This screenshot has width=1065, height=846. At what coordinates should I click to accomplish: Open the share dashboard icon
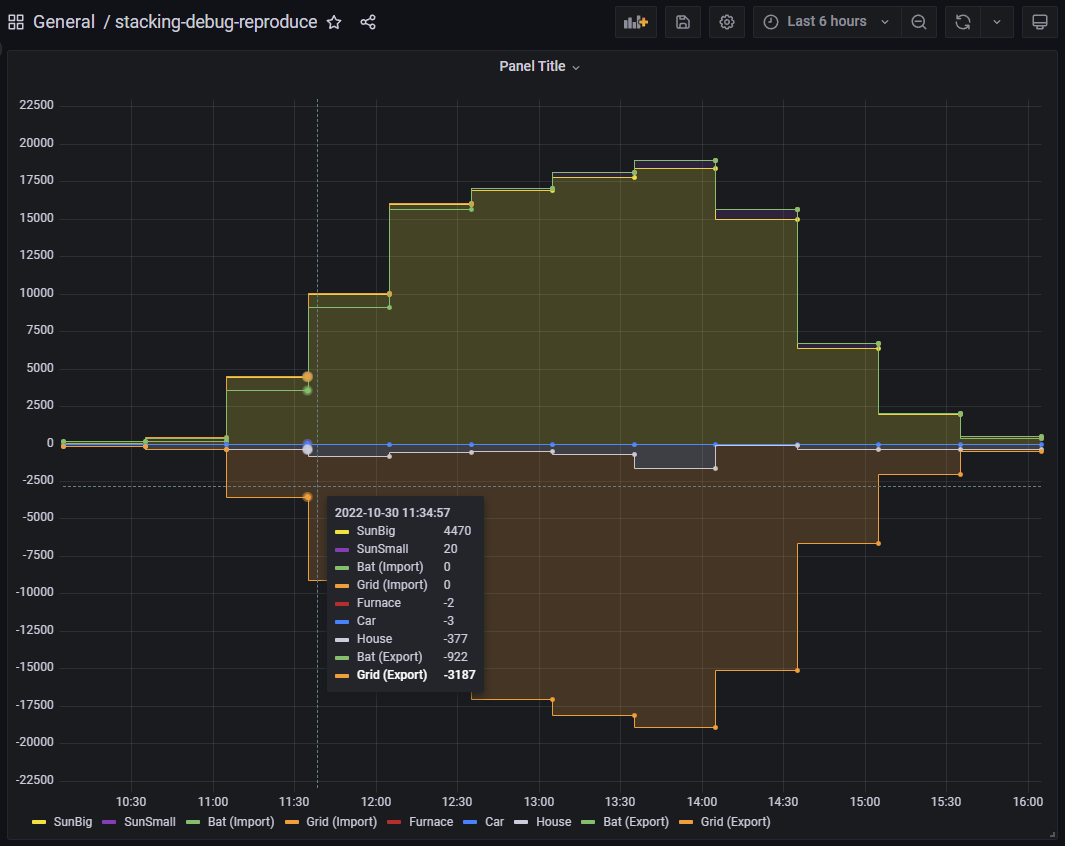tap(368, 21)
